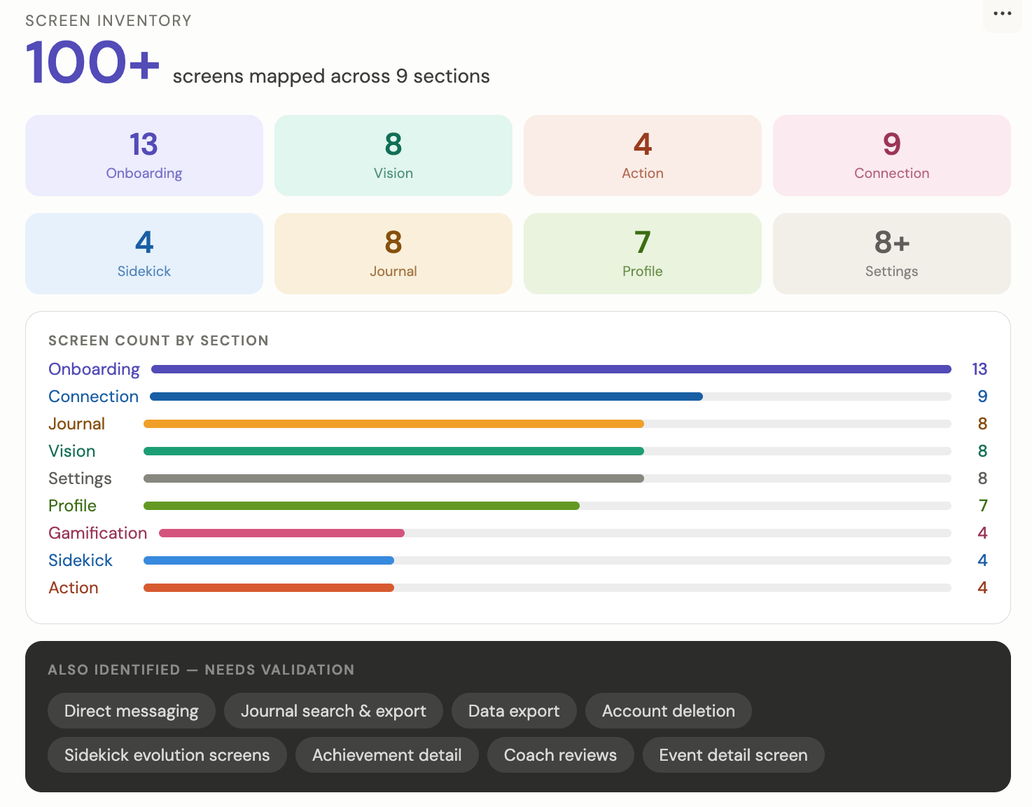Click the Vision label in the chart
Screen dimensions: 1032x807
[x=72, y=451]
